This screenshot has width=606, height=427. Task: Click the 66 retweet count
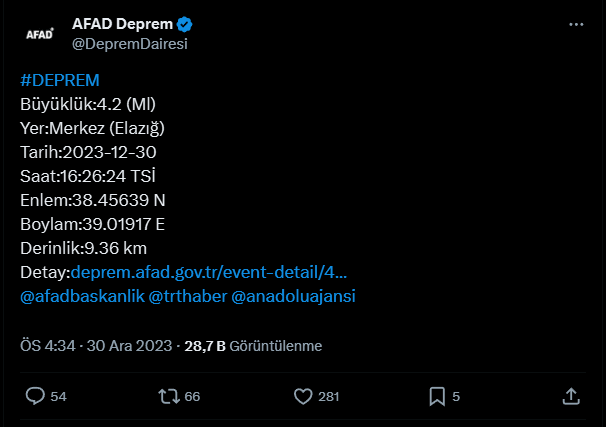(x=192, y=396)
